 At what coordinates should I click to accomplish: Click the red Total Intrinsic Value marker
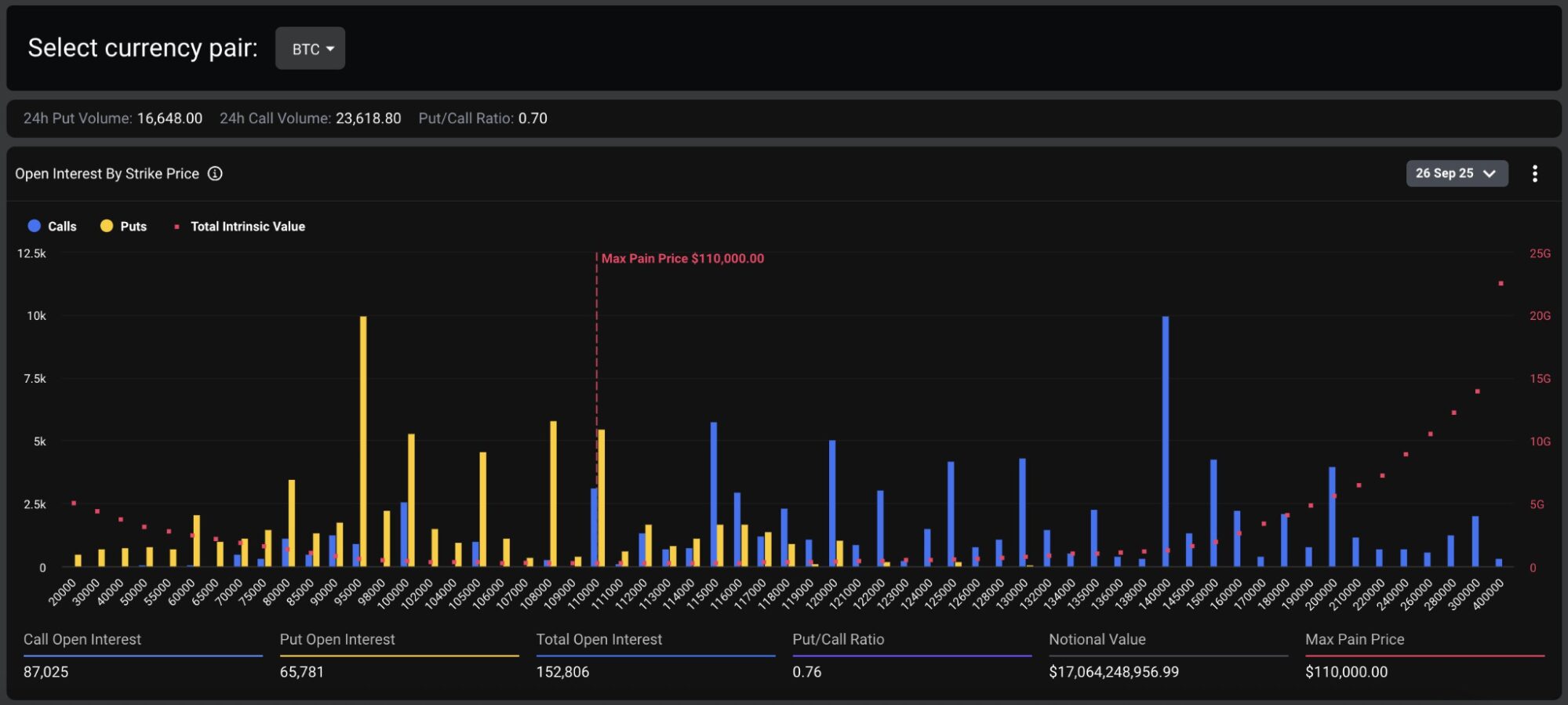176,227
